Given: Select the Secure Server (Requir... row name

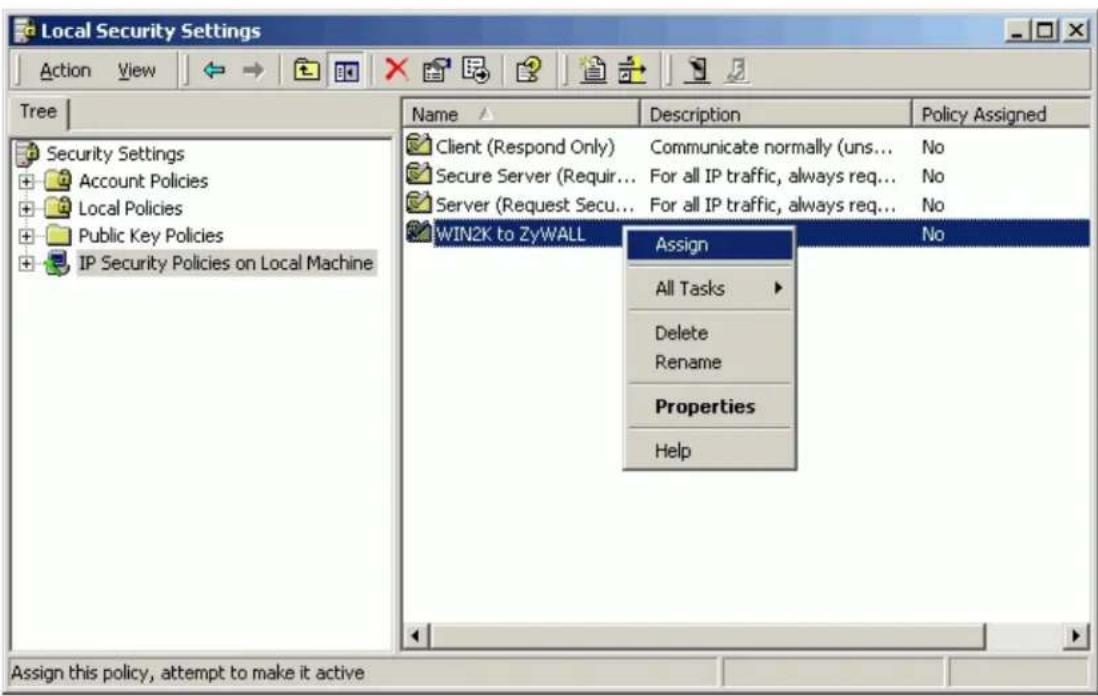Looking at the screenshot, I should pos(535,175).
